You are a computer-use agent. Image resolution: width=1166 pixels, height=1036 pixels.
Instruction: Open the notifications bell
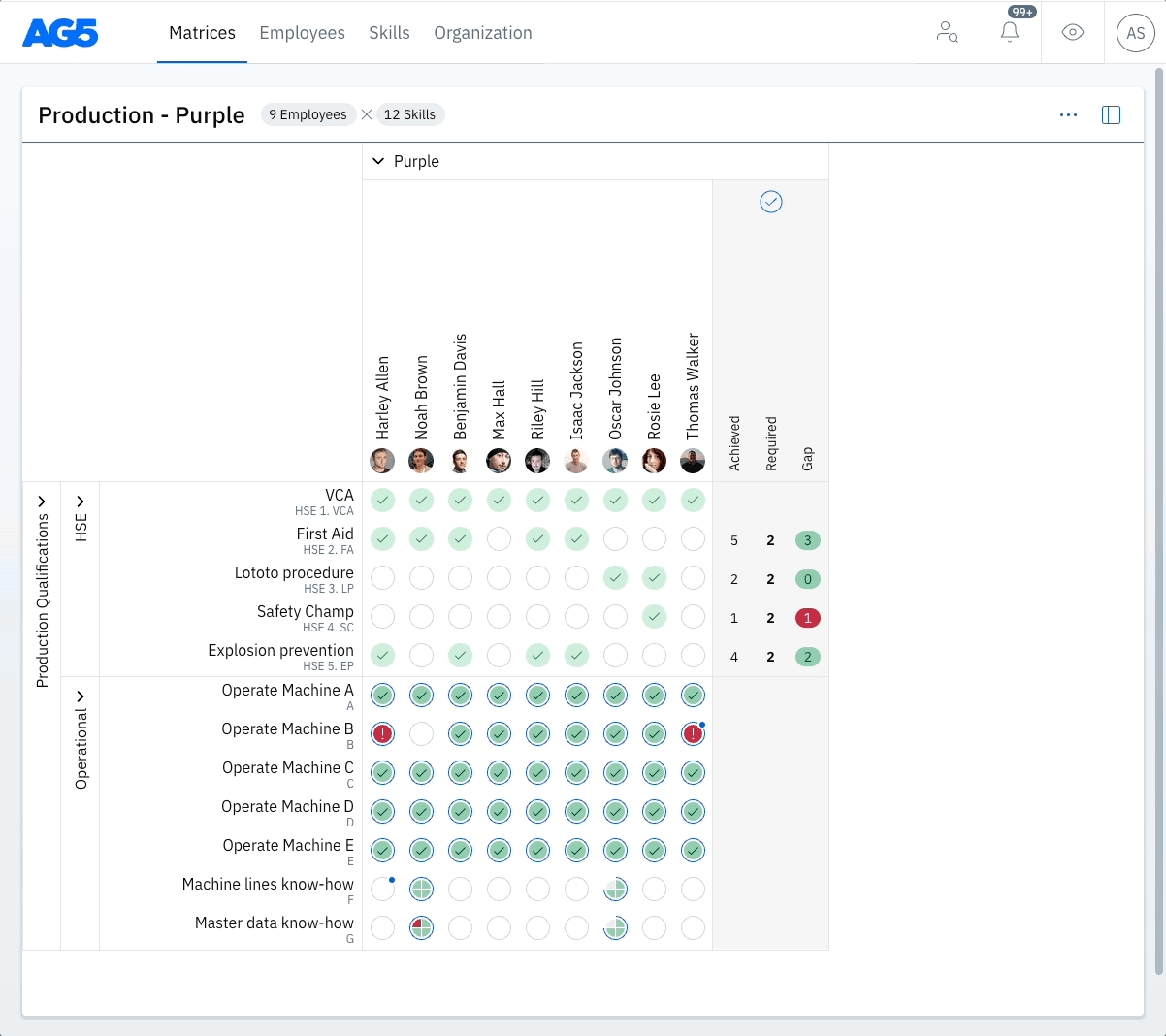pyautogui.click(x=1010, y=32)
